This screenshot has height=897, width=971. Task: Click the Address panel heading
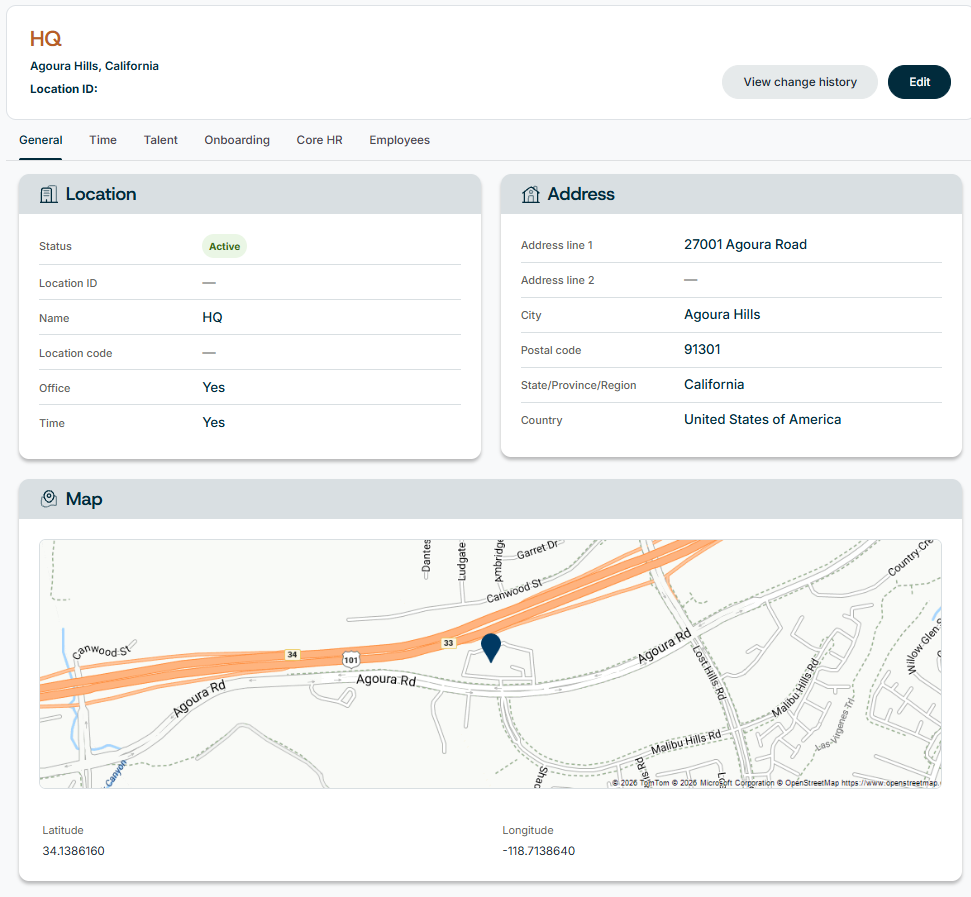[x=581, y=194]
